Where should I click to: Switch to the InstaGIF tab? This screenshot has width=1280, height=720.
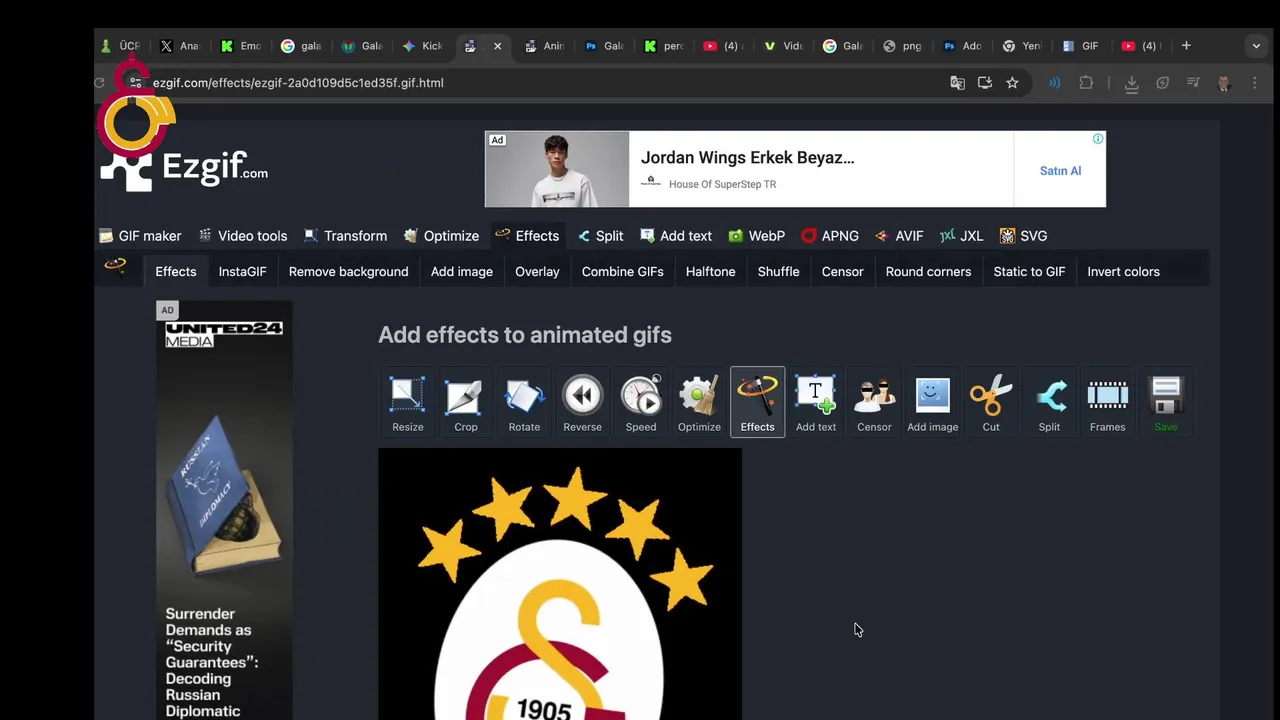[x=242, y=272]
